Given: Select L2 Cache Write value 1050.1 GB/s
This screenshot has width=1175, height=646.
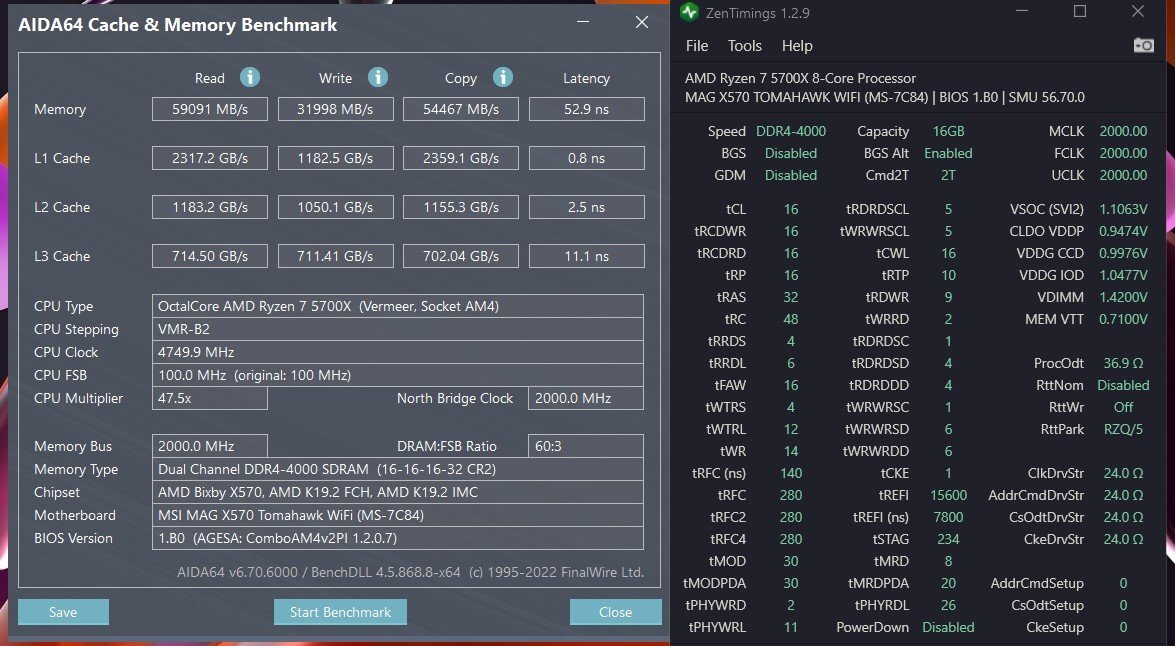Looking at the screenshot, I should coord(336,207).
